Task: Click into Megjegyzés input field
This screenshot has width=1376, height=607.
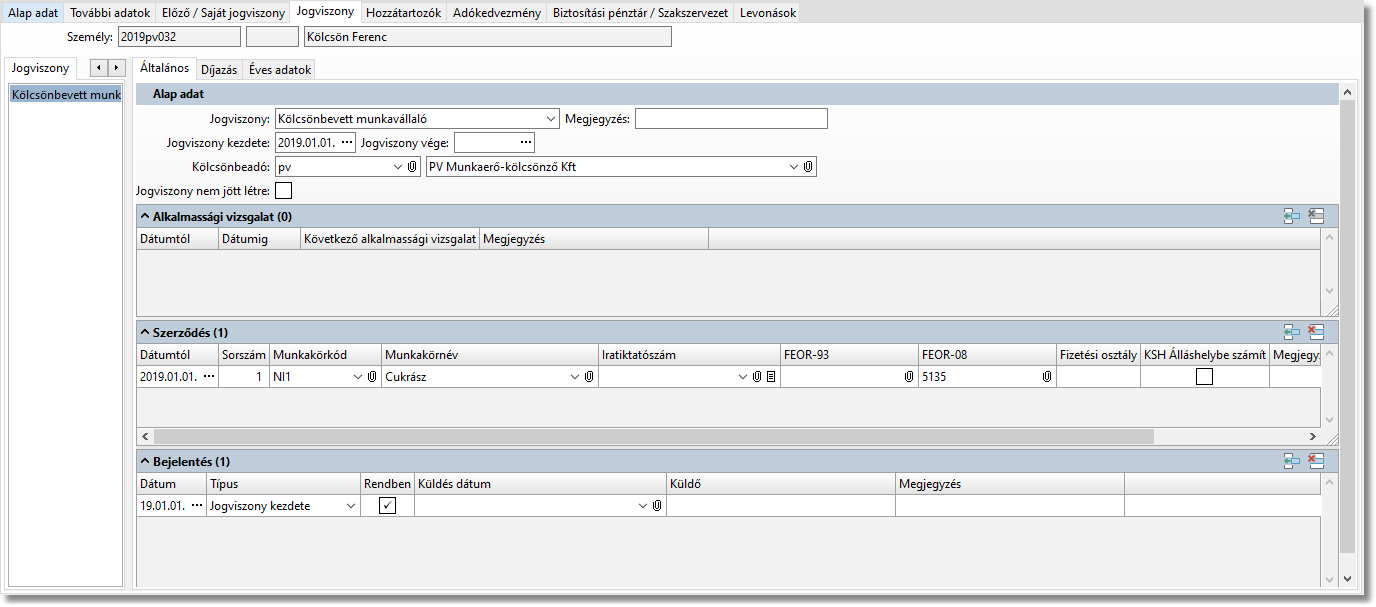Action: click(731, 119)
